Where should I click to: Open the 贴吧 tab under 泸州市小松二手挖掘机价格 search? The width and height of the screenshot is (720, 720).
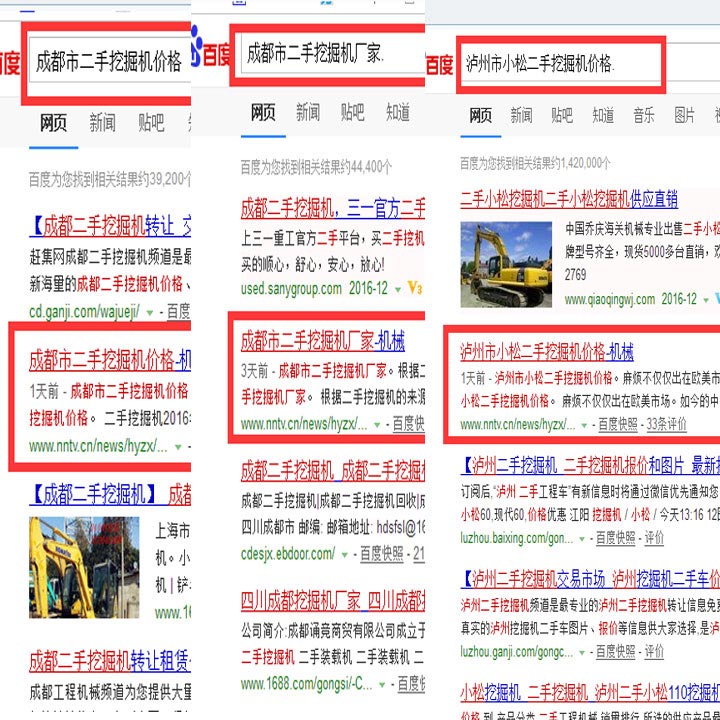(x=562, y=115)
